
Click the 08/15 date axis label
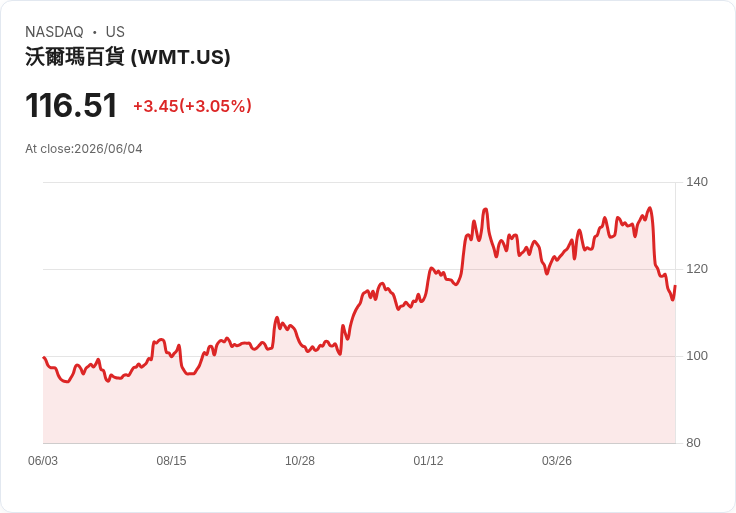pos(171,461)
